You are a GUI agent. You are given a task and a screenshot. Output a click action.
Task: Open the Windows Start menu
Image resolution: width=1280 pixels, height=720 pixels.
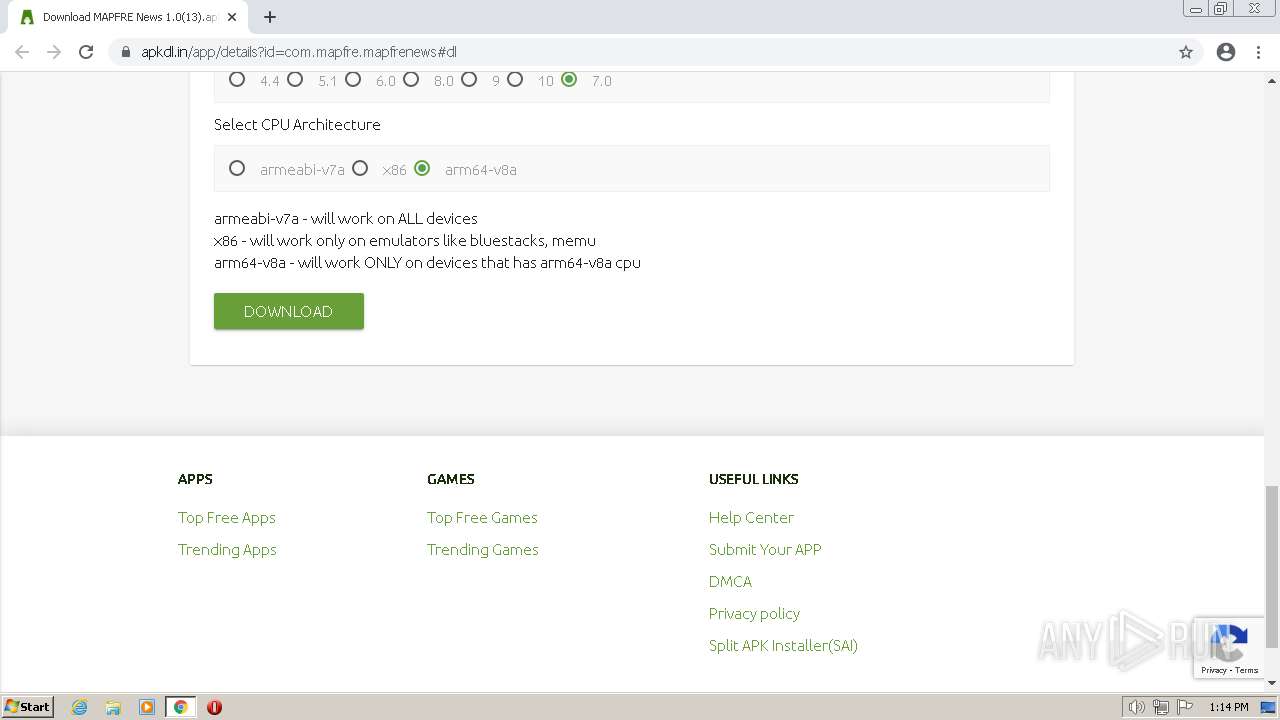(27, 706)
